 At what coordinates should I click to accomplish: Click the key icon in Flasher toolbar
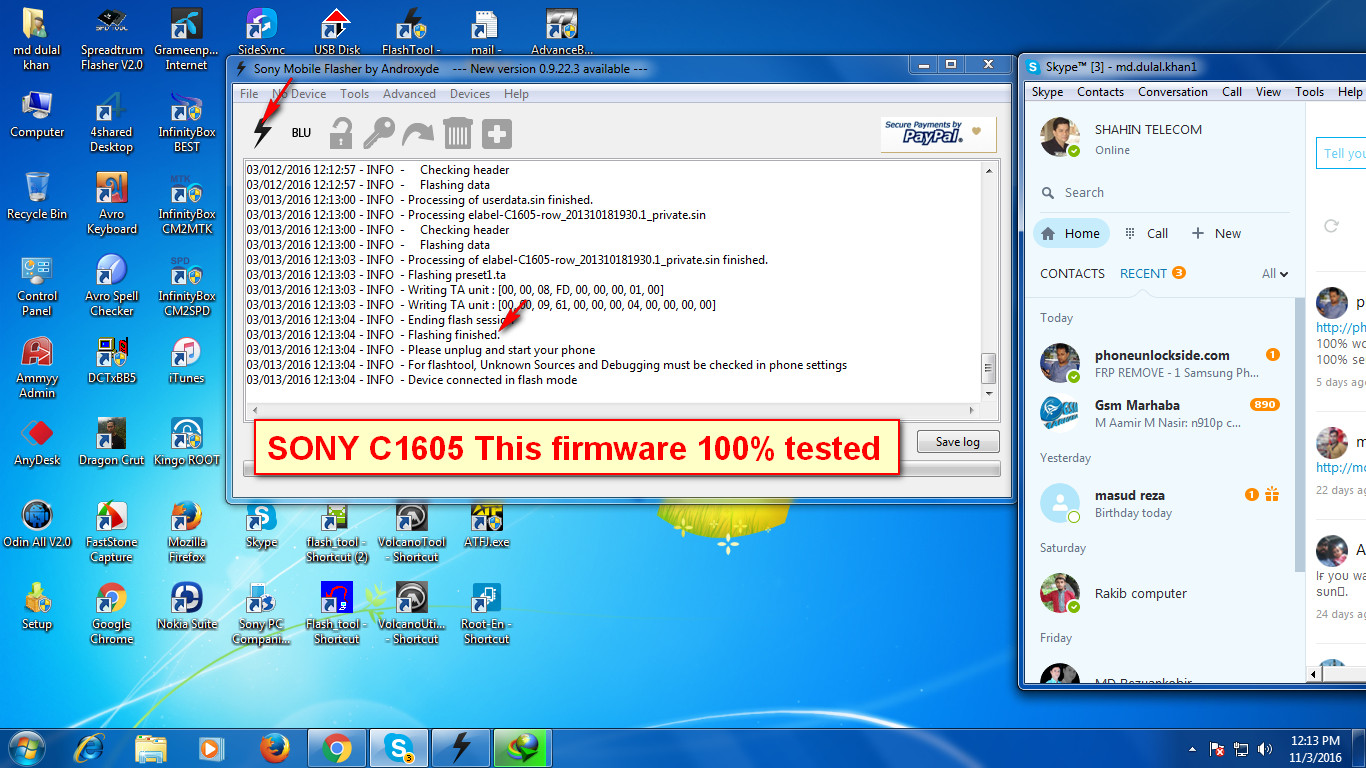click(379, 133)
